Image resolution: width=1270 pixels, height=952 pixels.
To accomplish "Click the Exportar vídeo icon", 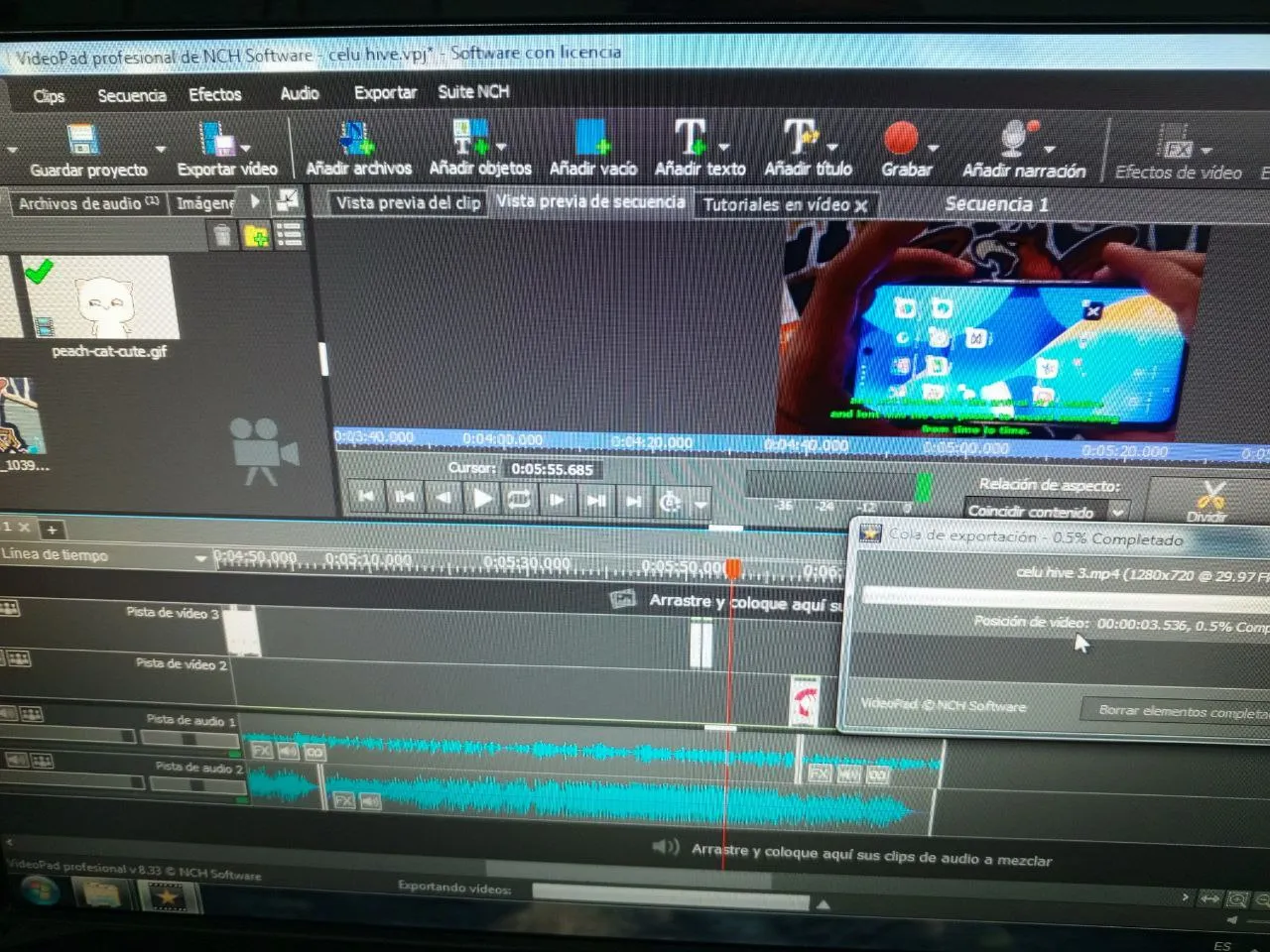I will (x=215, y=139).
